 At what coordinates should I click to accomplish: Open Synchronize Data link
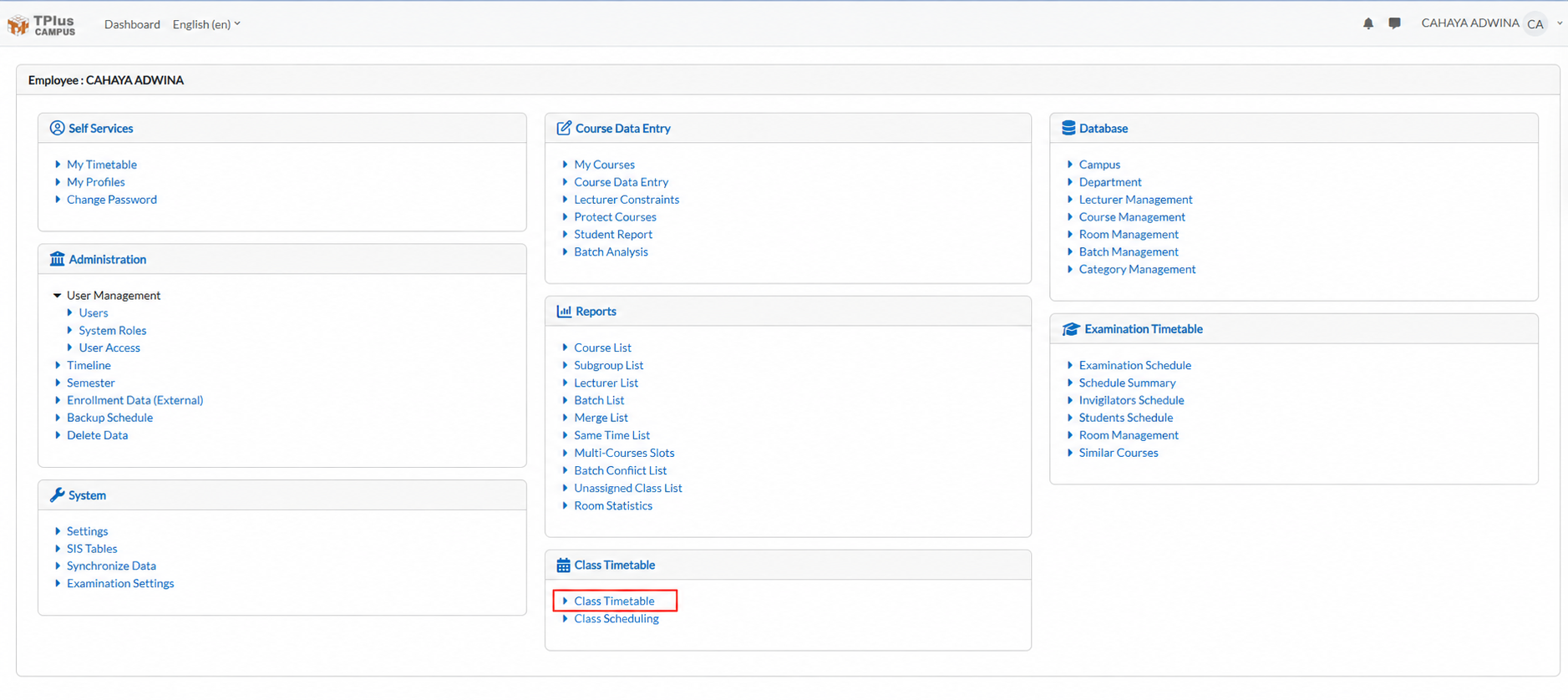tap(111, 566)
